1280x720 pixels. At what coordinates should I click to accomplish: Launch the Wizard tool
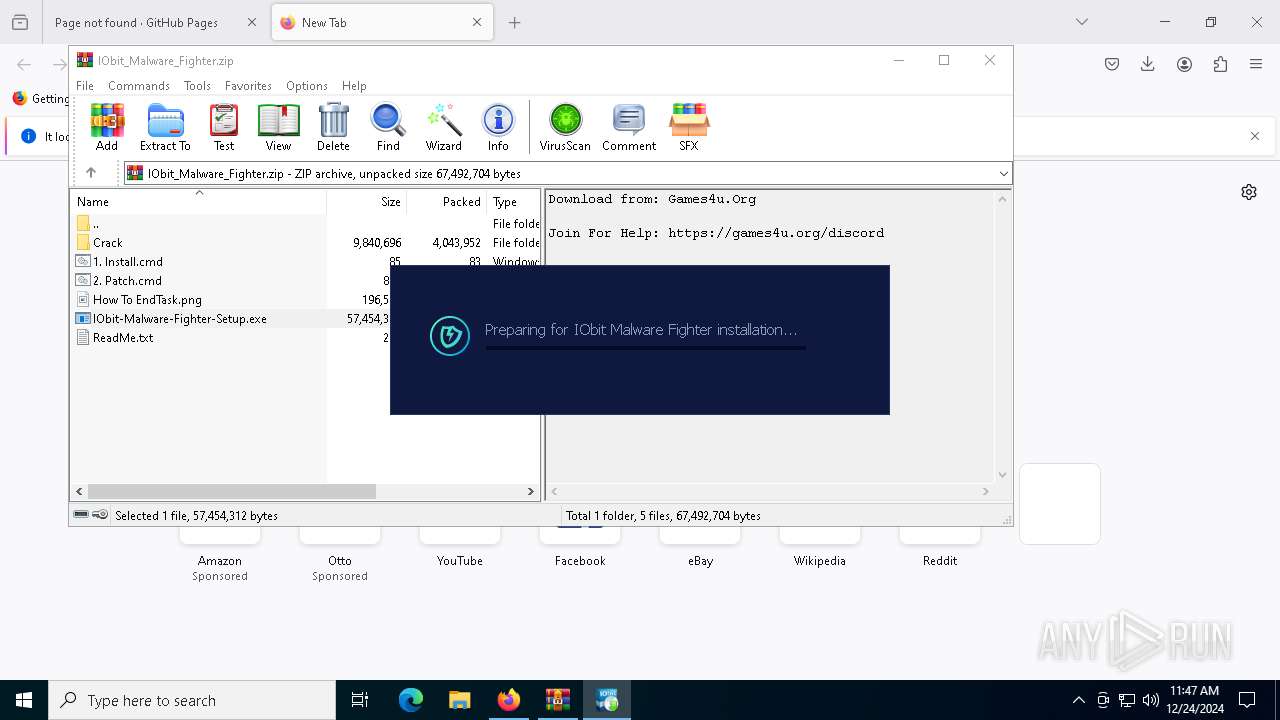point(443,127)
